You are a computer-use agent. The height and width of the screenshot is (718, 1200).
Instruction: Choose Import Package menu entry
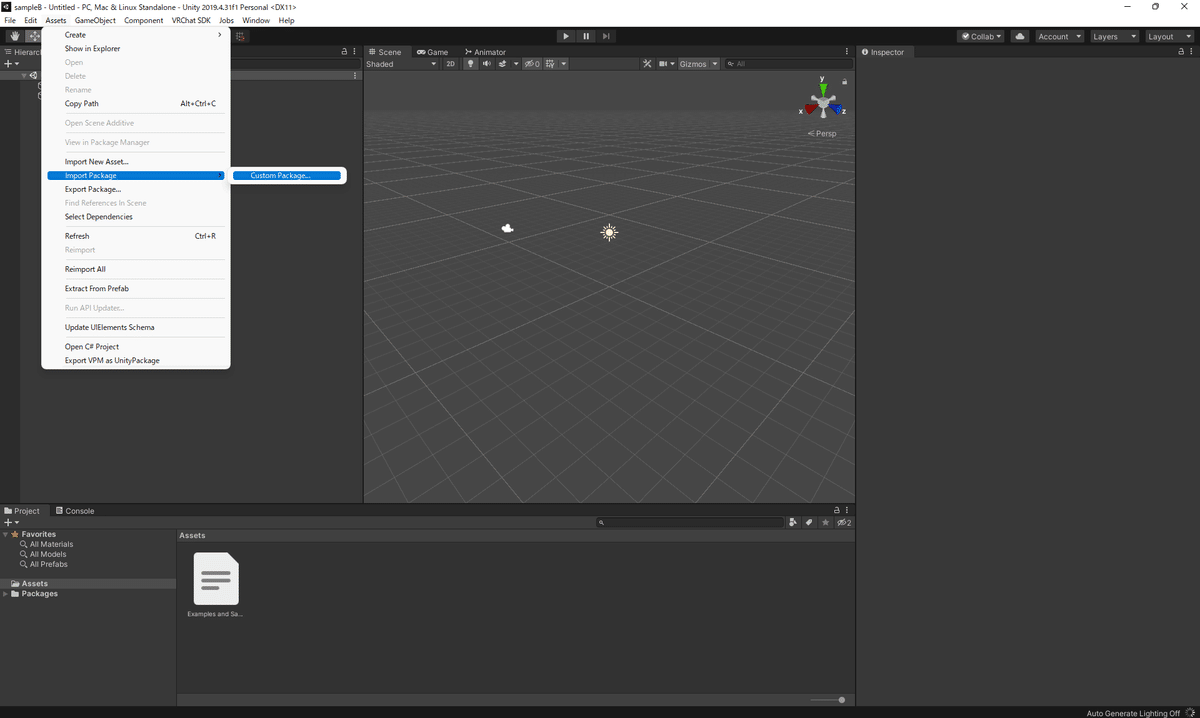point(136,176)
